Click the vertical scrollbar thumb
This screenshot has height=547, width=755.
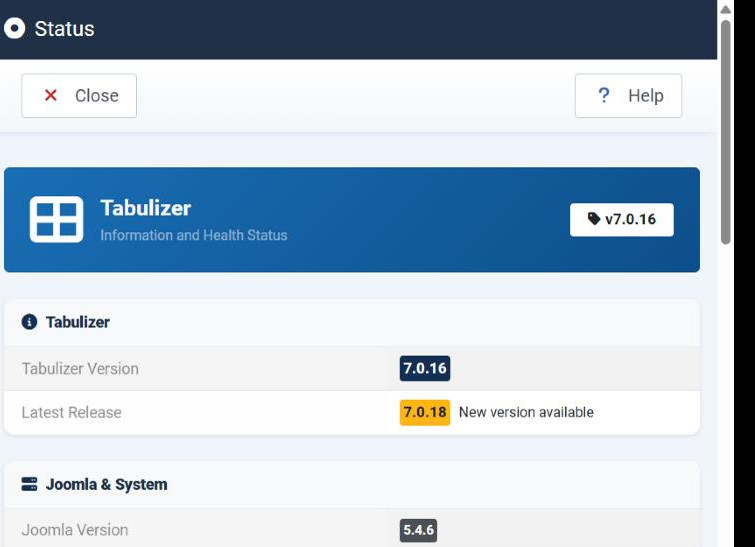coord(726,131)
